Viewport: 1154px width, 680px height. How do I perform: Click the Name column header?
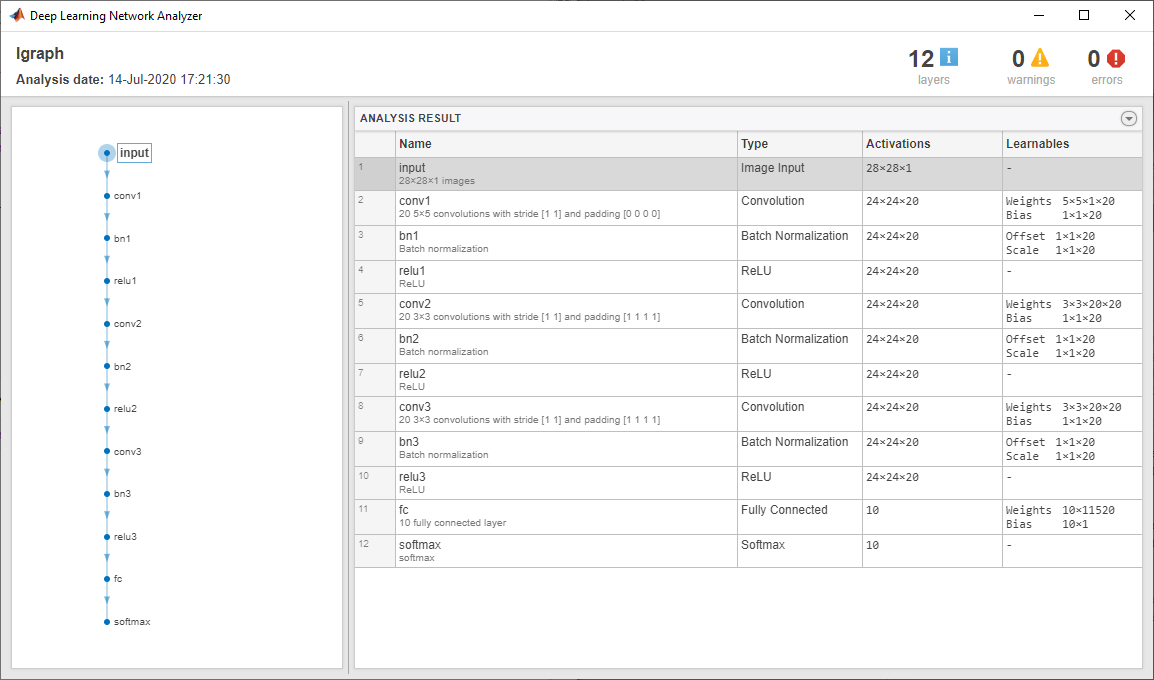566,144
